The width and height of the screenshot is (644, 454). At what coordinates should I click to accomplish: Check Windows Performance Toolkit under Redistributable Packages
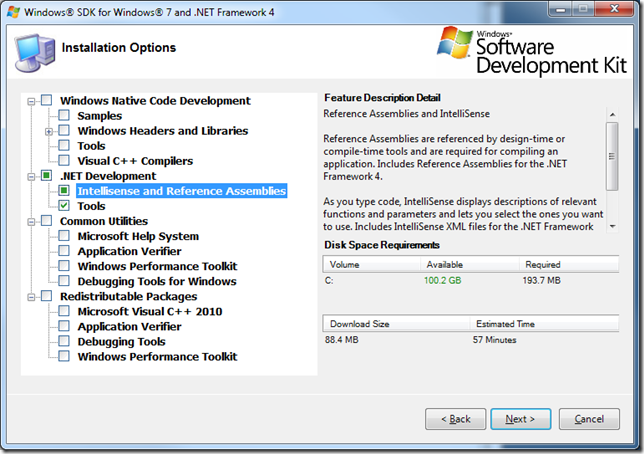point(64,356)
